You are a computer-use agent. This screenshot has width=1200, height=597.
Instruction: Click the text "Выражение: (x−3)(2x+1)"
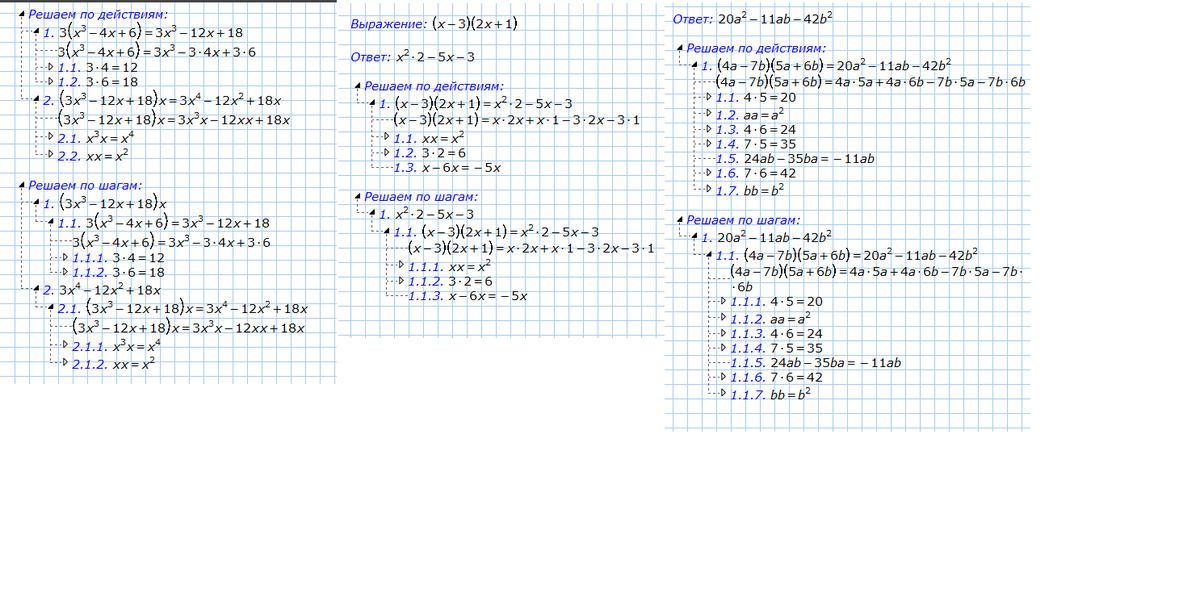click(x=435, y=24)
